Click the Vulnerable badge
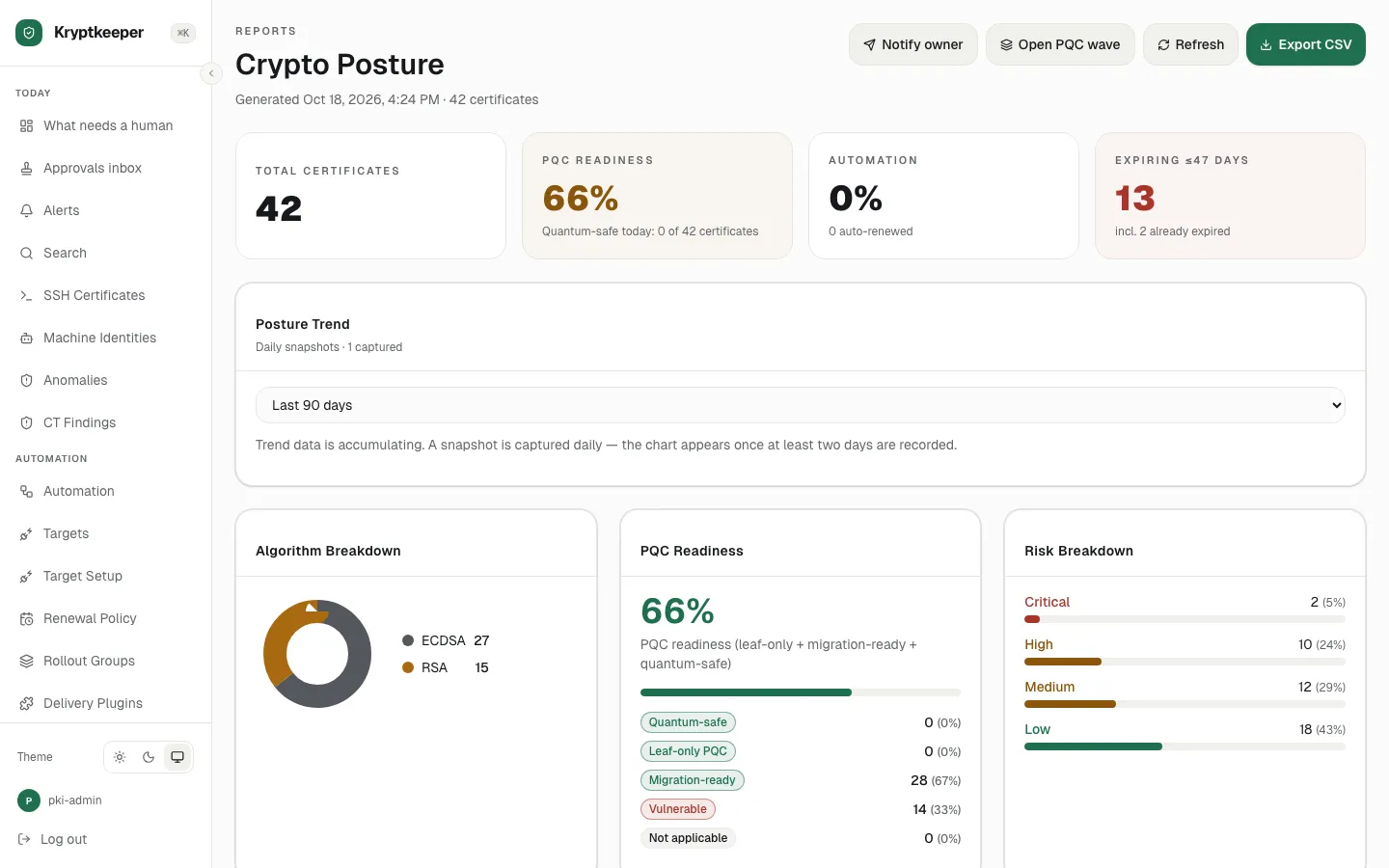 click(678, 809)
